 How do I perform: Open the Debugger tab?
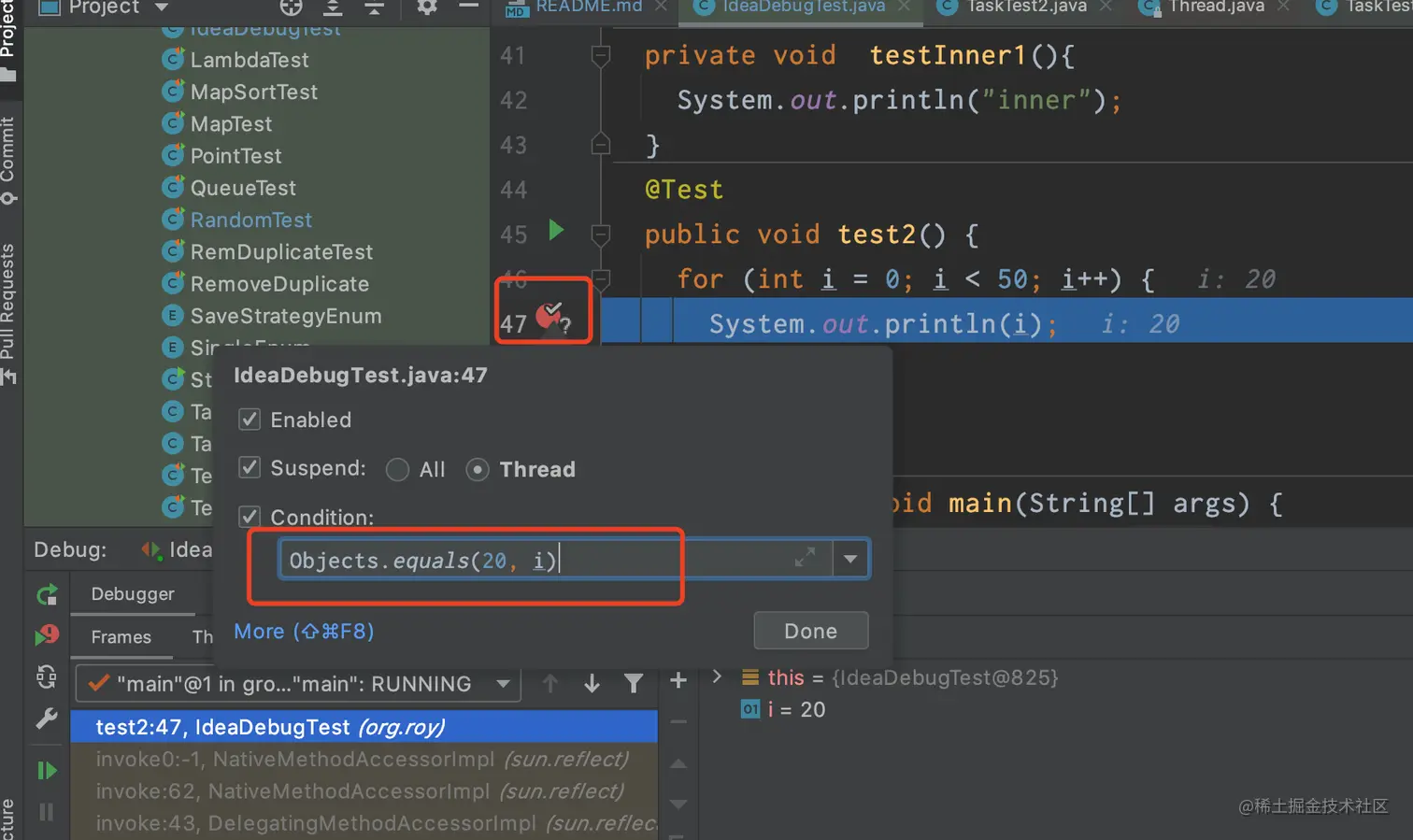point(133,594)
